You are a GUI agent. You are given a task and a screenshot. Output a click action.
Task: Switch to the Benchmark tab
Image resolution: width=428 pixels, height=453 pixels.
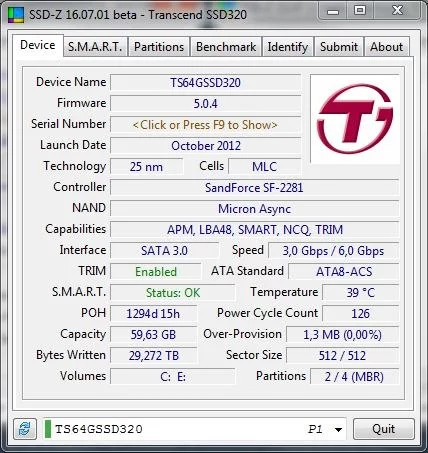(x=226, y=47)
